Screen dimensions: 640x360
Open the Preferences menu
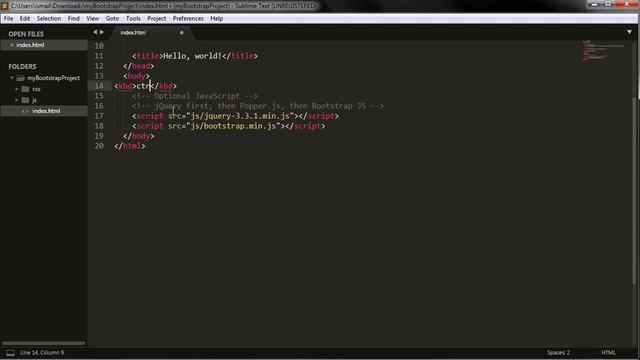pyautogui.click(x=188, y=18)
